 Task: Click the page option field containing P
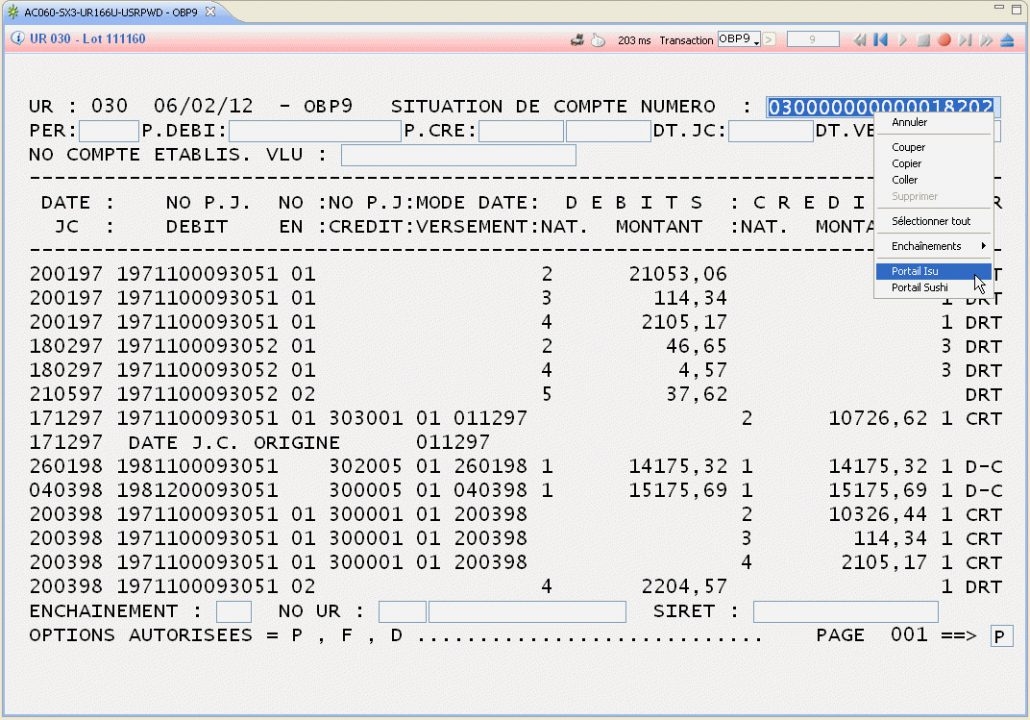pyautogui.click(x=1000, y=637)
